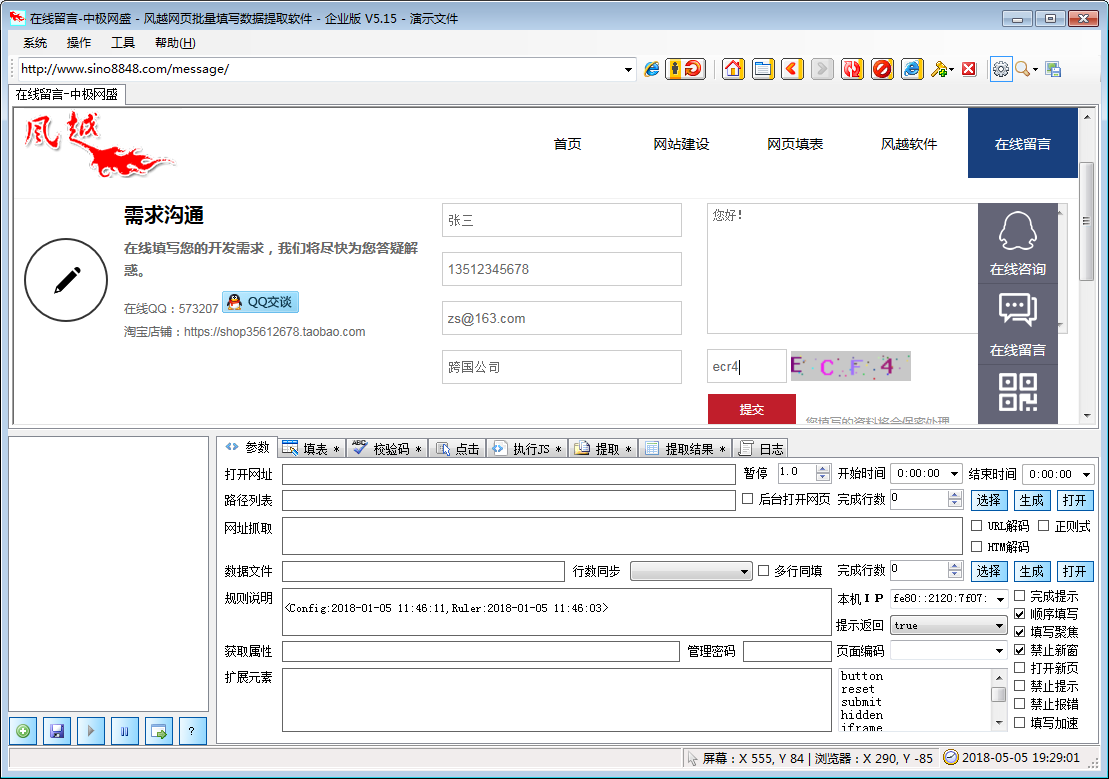Viewport: 1109px width, 779px height.
Task: Enable 打开新页 checkbox
Action: pos(1019,667)
